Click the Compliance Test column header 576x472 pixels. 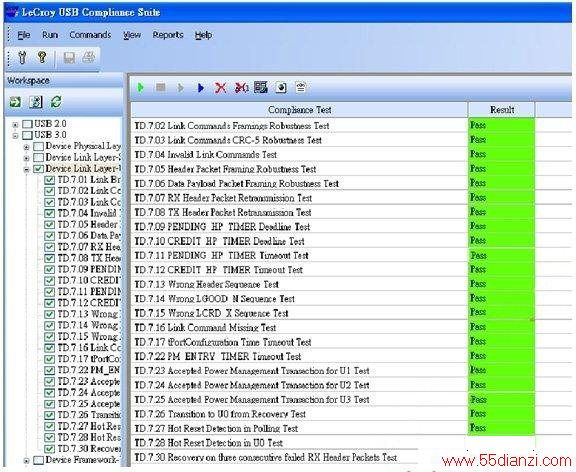299,109
